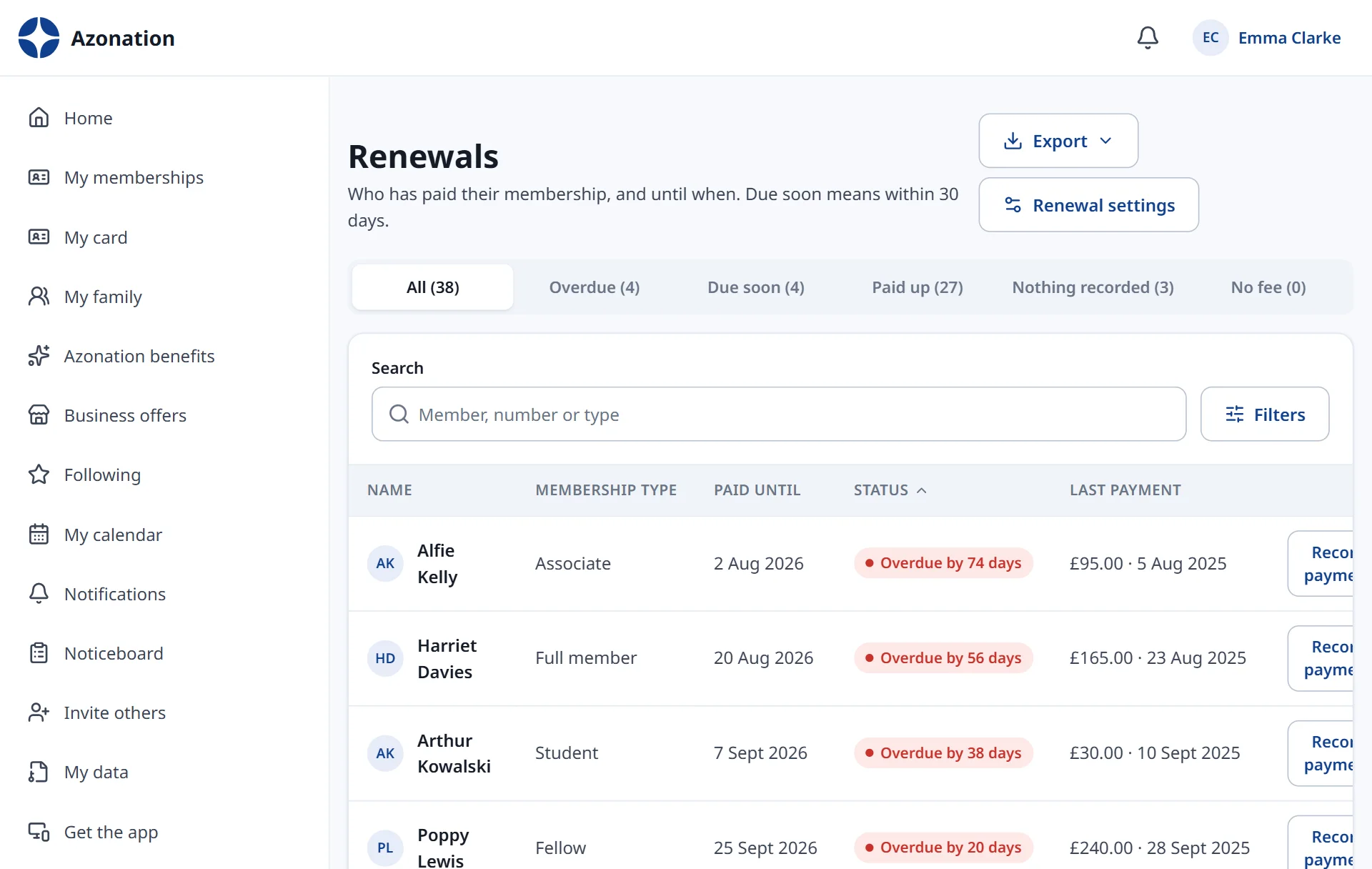1372x869 pixels.
Task: Click the Name column header
Action: pos(389,490)
